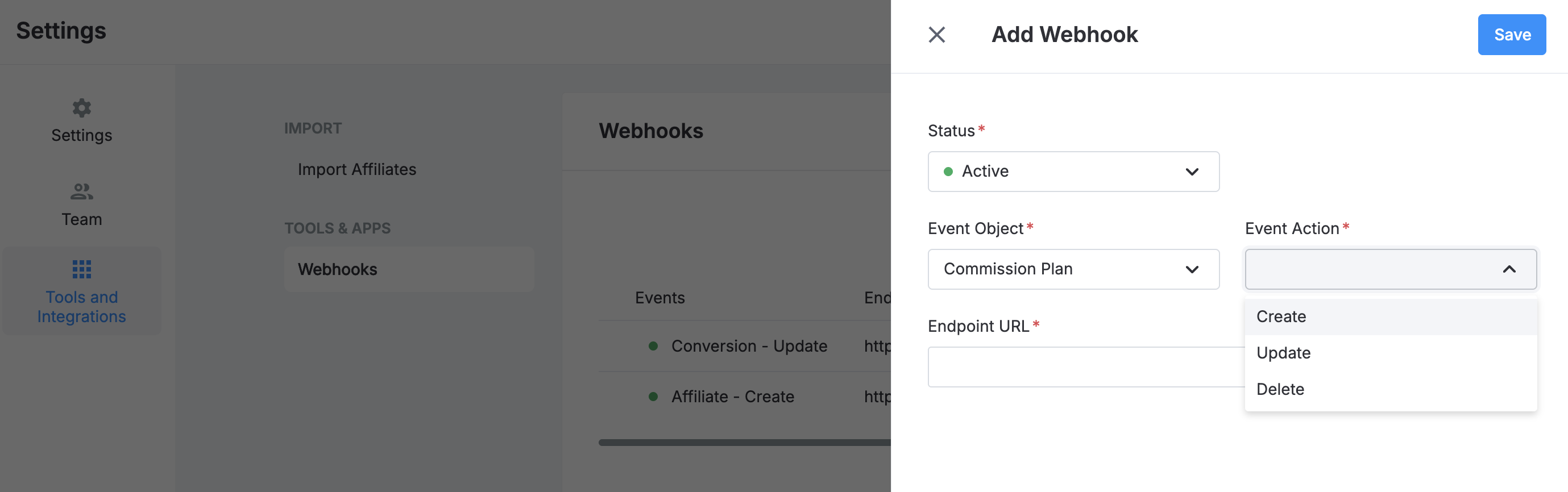Click the Settings gear icon in sidebar
Image resolution: width=1568 pixels, height=492 pixels.
pos(81,109)
